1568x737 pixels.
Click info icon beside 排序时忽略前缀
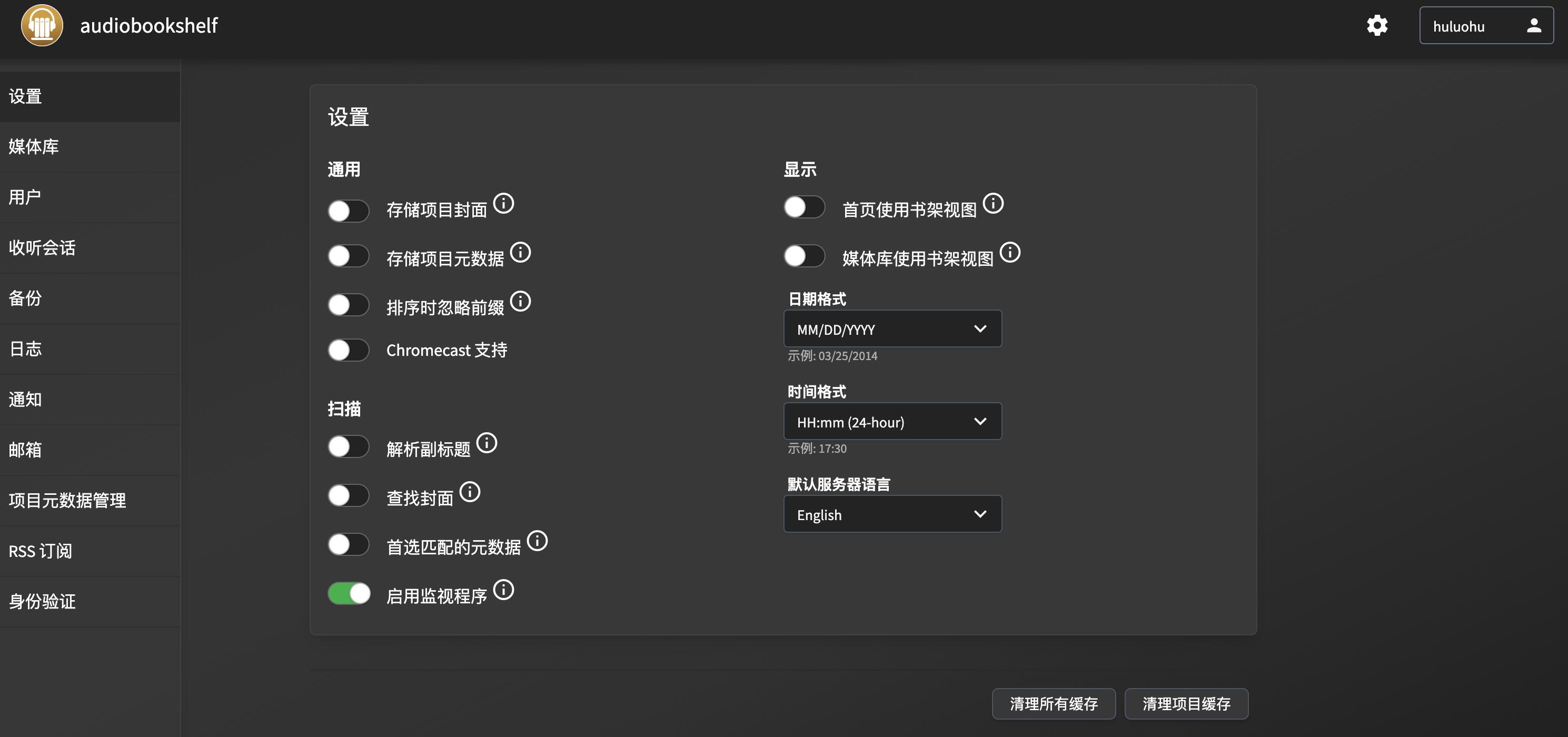tap(520, 301)
